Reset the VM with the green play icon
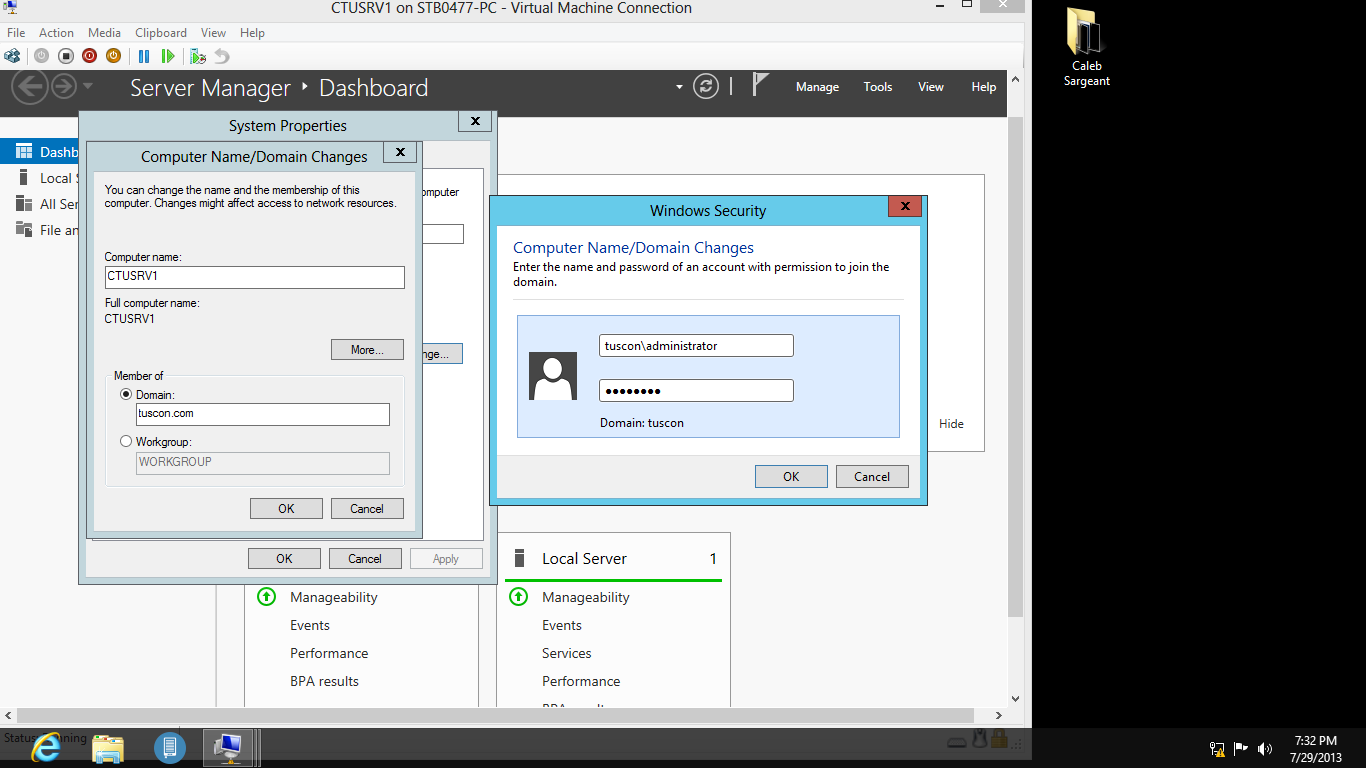The width and height of the screenshot is (1366, 768). (168, 56)
